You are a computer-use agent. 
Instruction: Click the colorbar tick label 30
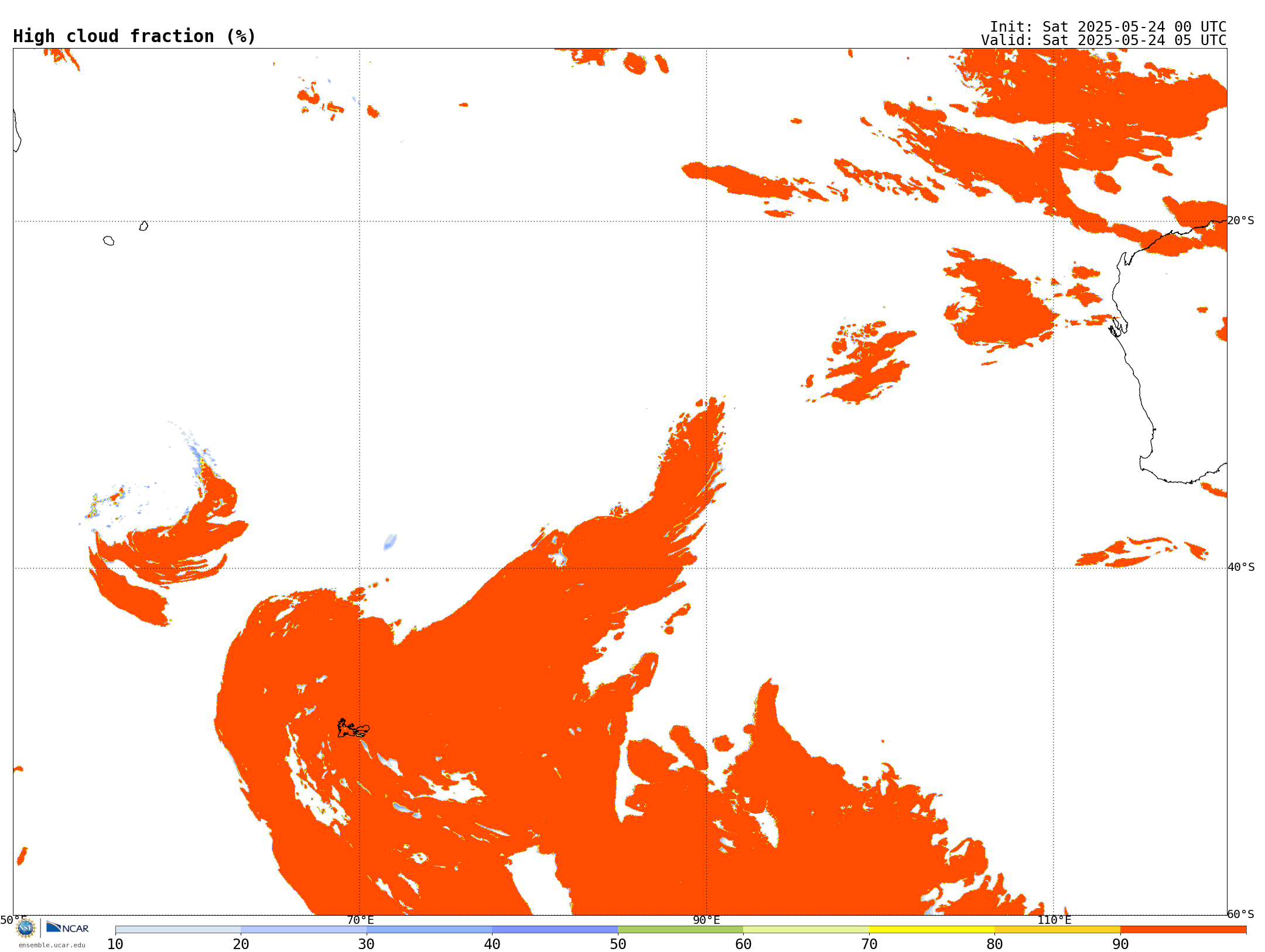[x=367, y=944]
